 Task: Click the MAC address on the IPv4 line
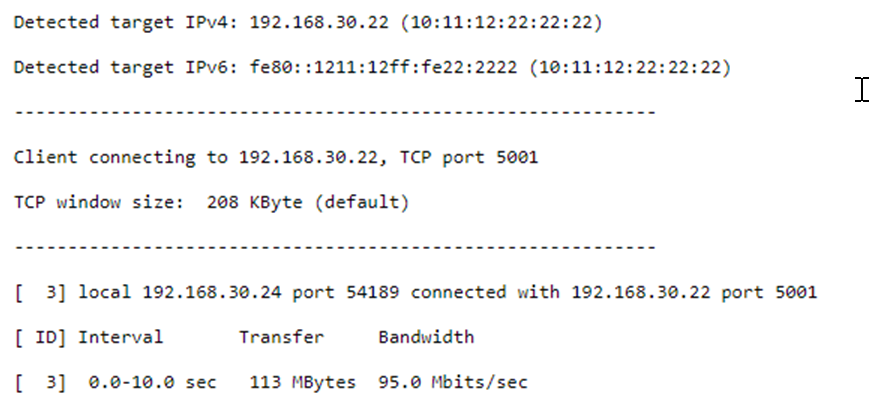click(x=484, y=22)
